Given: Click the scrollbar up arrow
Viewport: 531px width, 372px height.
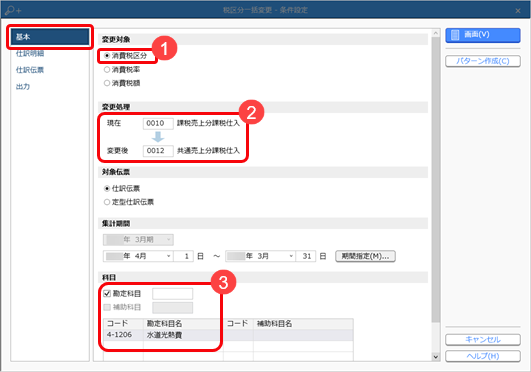Looking at the screenshot, I should [436, 33].
